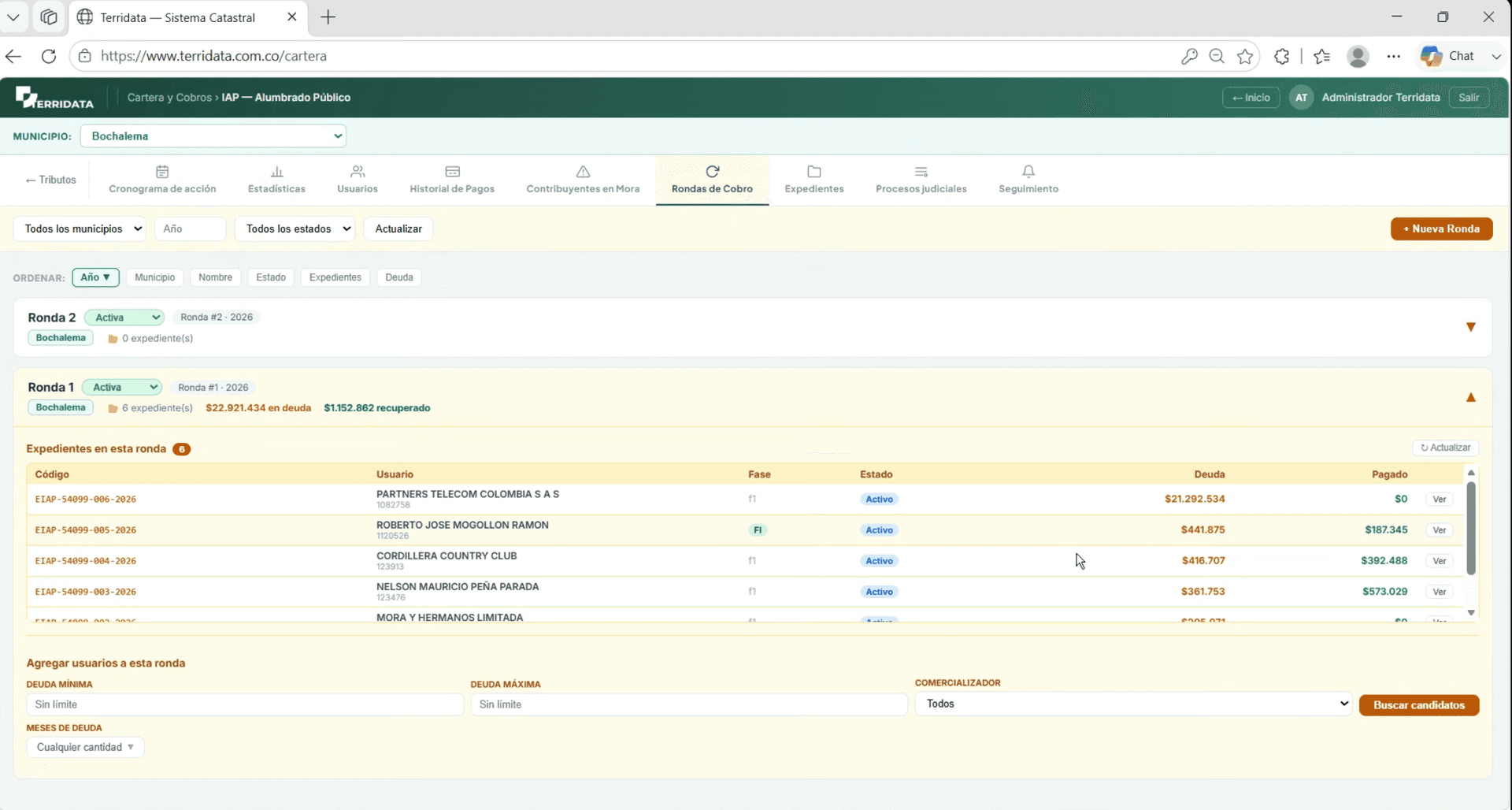Open browser settings three-dots menu
The height and width of the screenshot is (810, 1512).
coord(1394,56)
